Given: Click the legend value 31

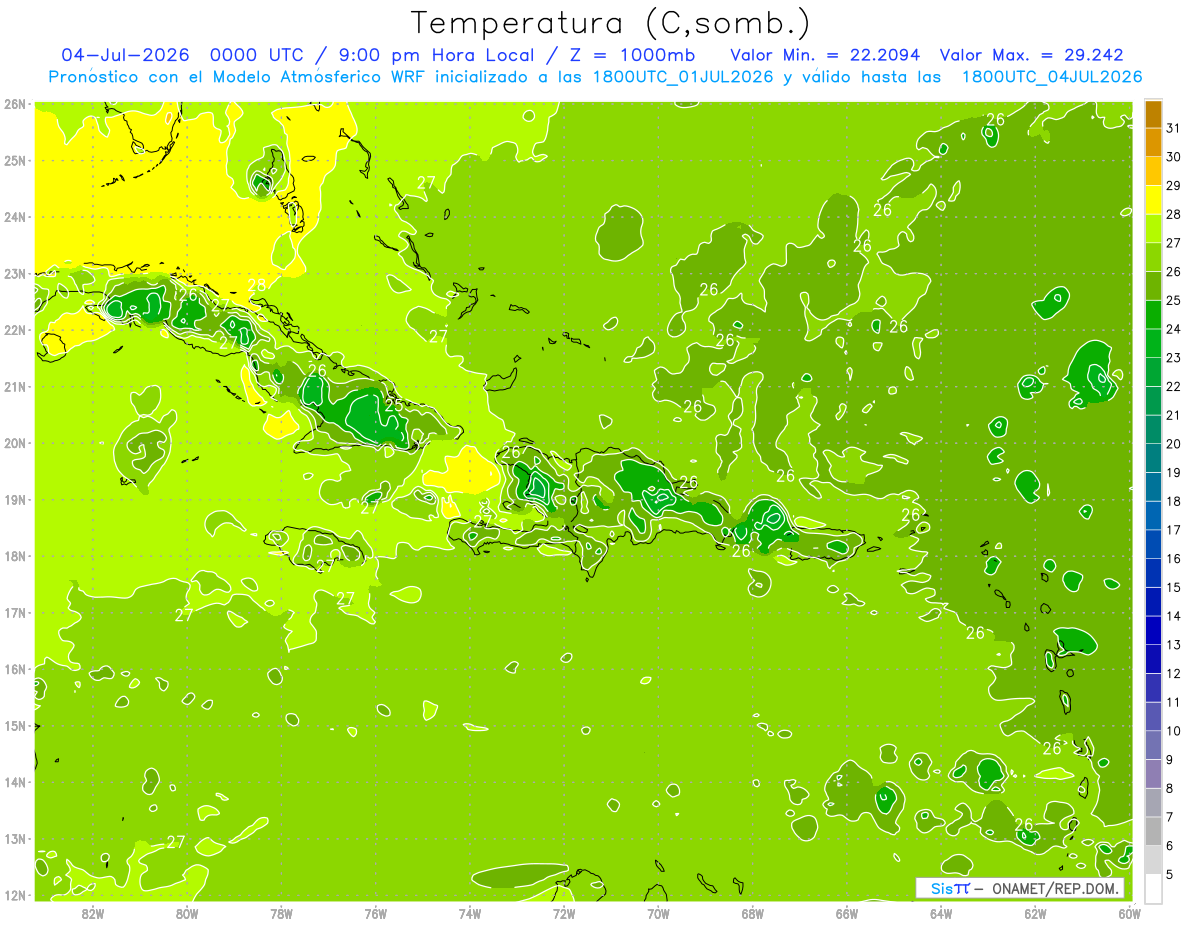Looking at the screenshot, I should tap(1173, 128).
